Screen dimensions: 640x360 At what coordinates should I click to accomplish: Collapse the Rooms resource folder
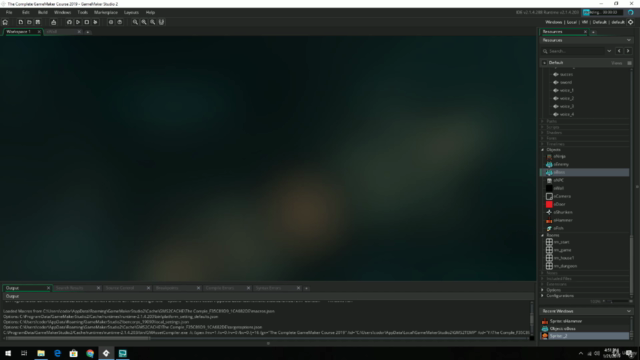click(542, 236)
